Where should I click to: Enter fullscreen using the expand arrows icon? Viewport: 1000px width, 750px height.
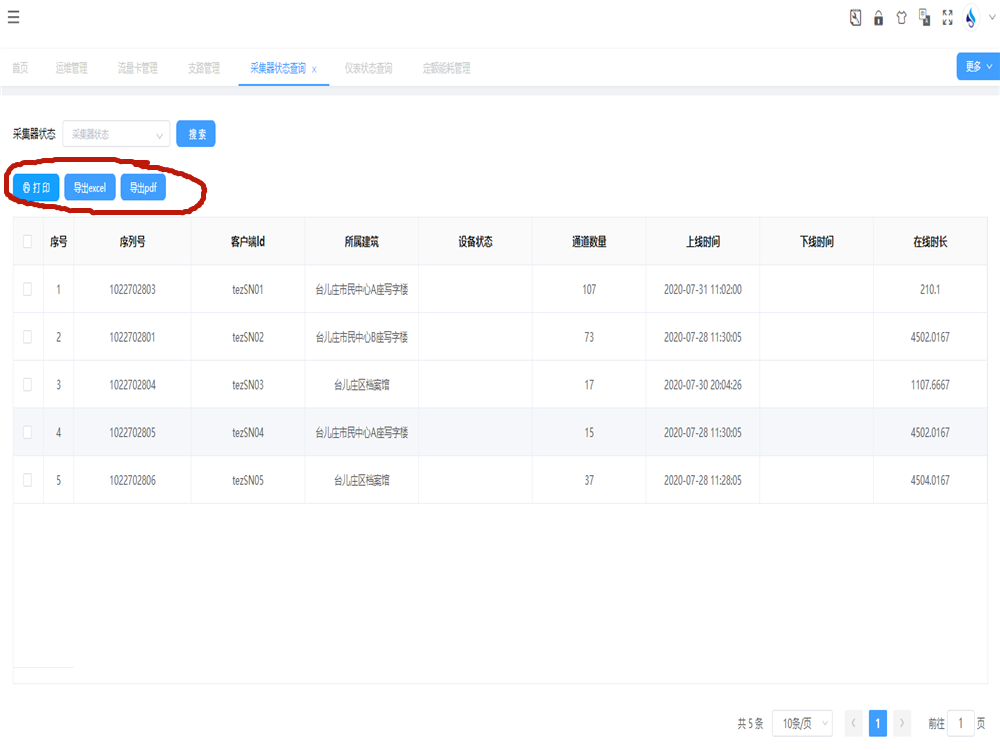948,17
